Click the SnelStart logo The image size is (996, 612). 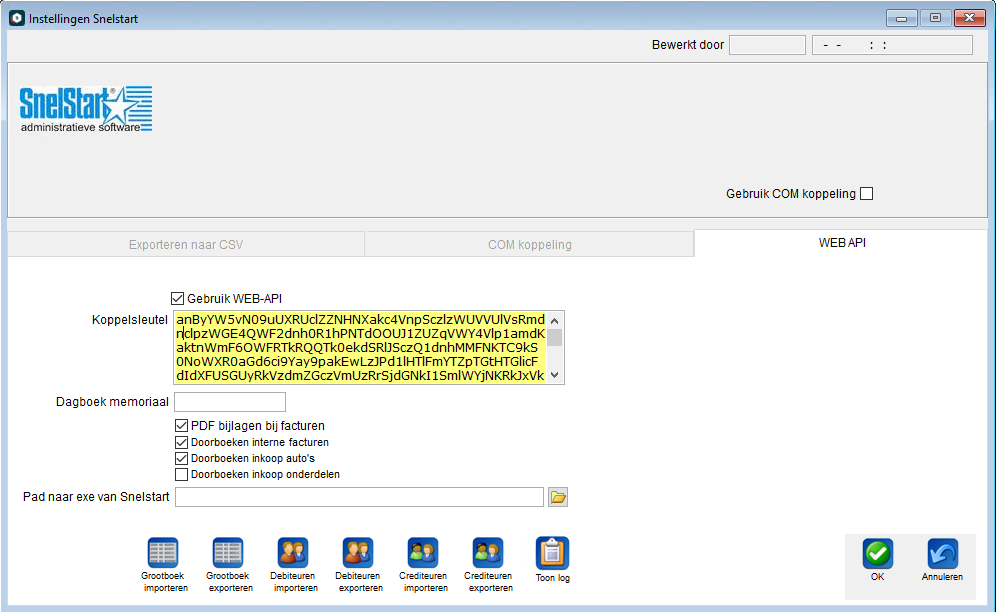[x=86, y=109]
